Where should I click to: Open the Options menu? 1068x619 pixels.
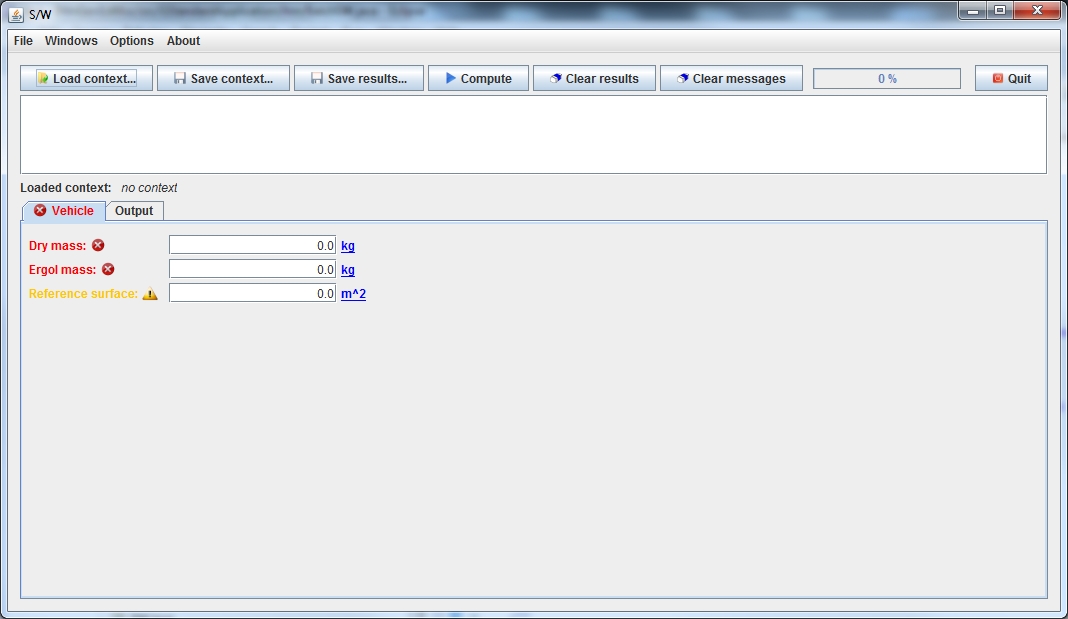click(x=132, y=41)
